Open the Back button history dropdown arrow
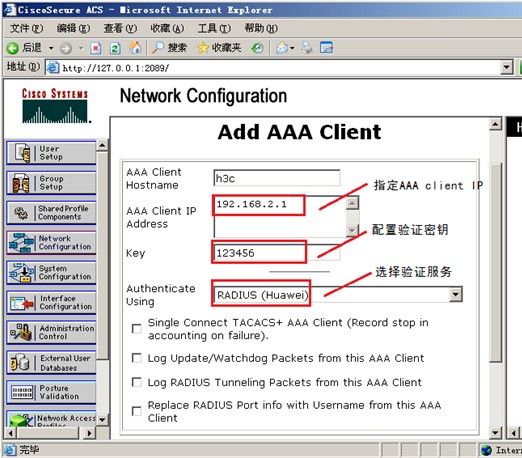Image resolution: width=522 pixels, height=458 pixels. (x=51, y=48)
